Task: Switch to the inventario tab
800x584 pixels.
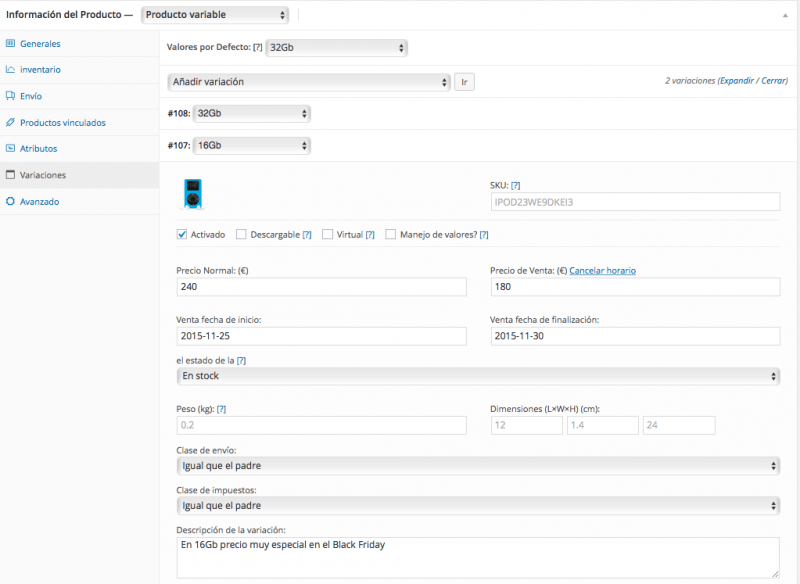Action: (80, 70)
